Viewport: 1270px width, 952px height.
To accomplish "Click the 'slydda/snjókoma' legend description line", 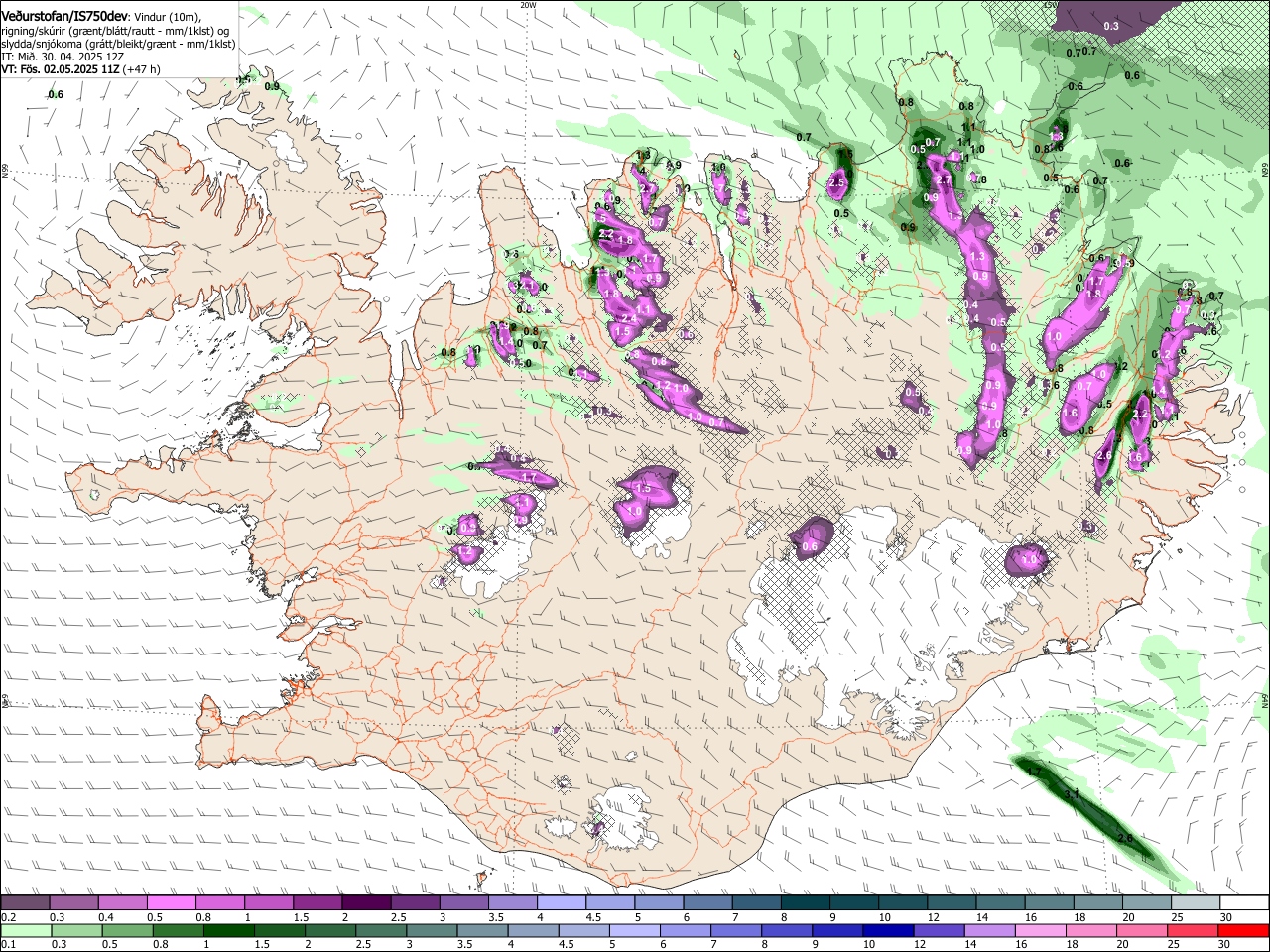I will point(117,44).
